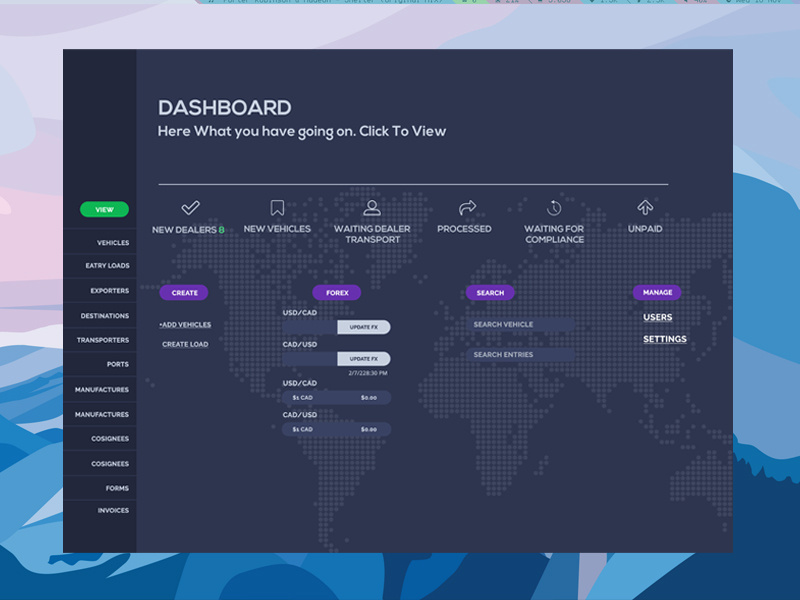Open Waiting Dealer Transport person icon

[x=372, y=208]
